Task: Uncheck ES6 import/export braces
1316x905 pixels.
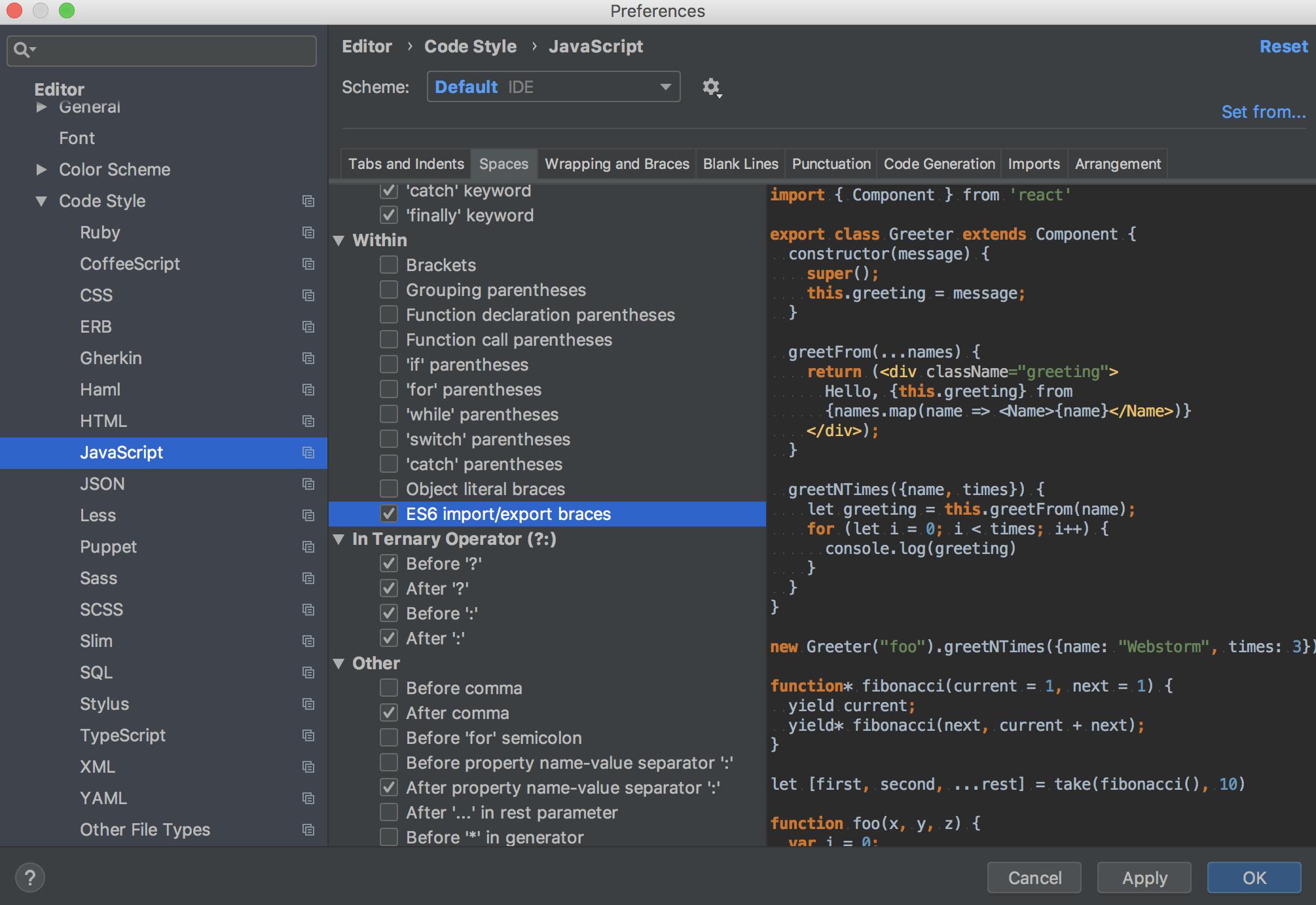Action: 389,513
